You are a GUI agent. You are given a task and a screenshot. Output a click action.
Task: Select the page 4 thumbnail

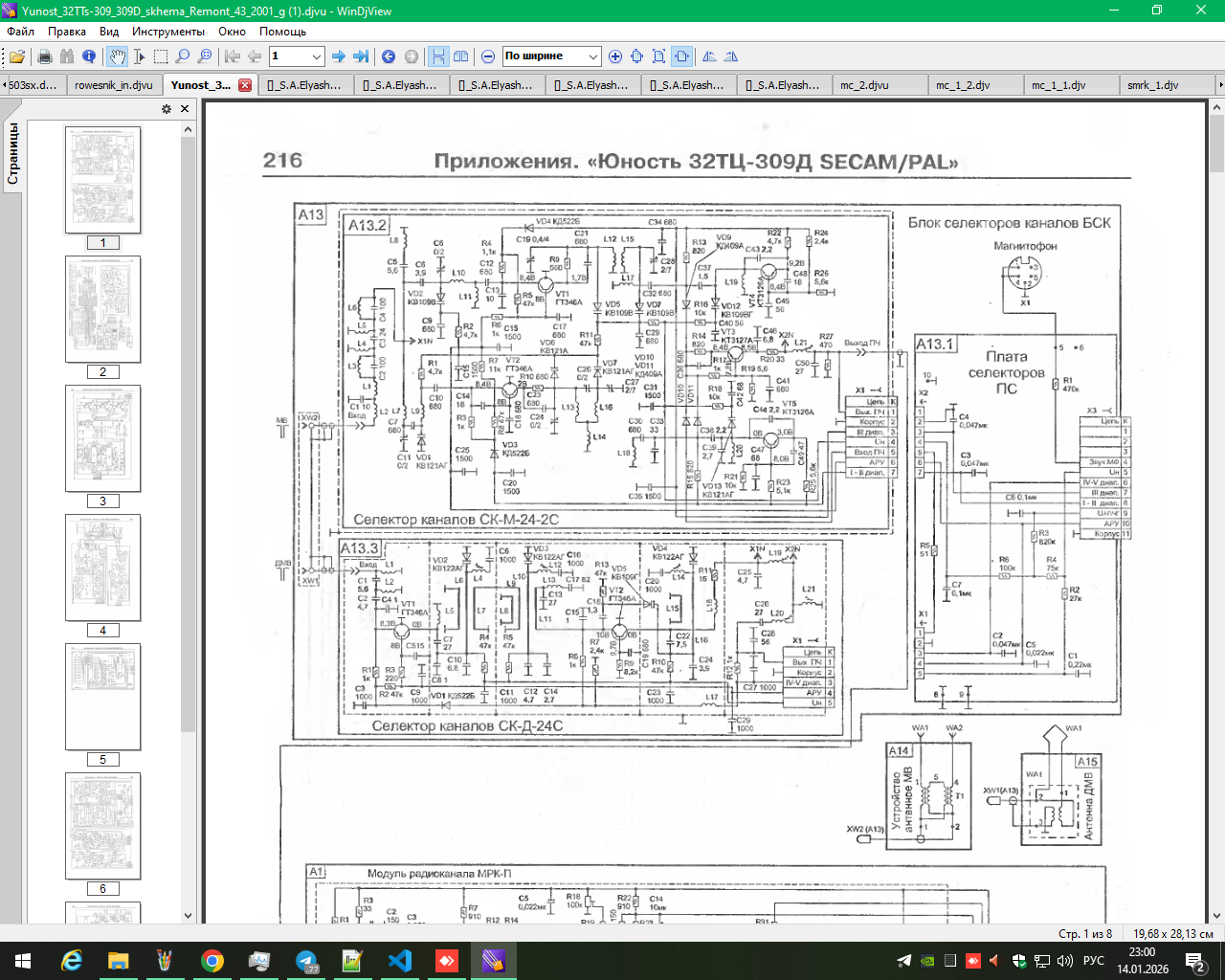102,567
